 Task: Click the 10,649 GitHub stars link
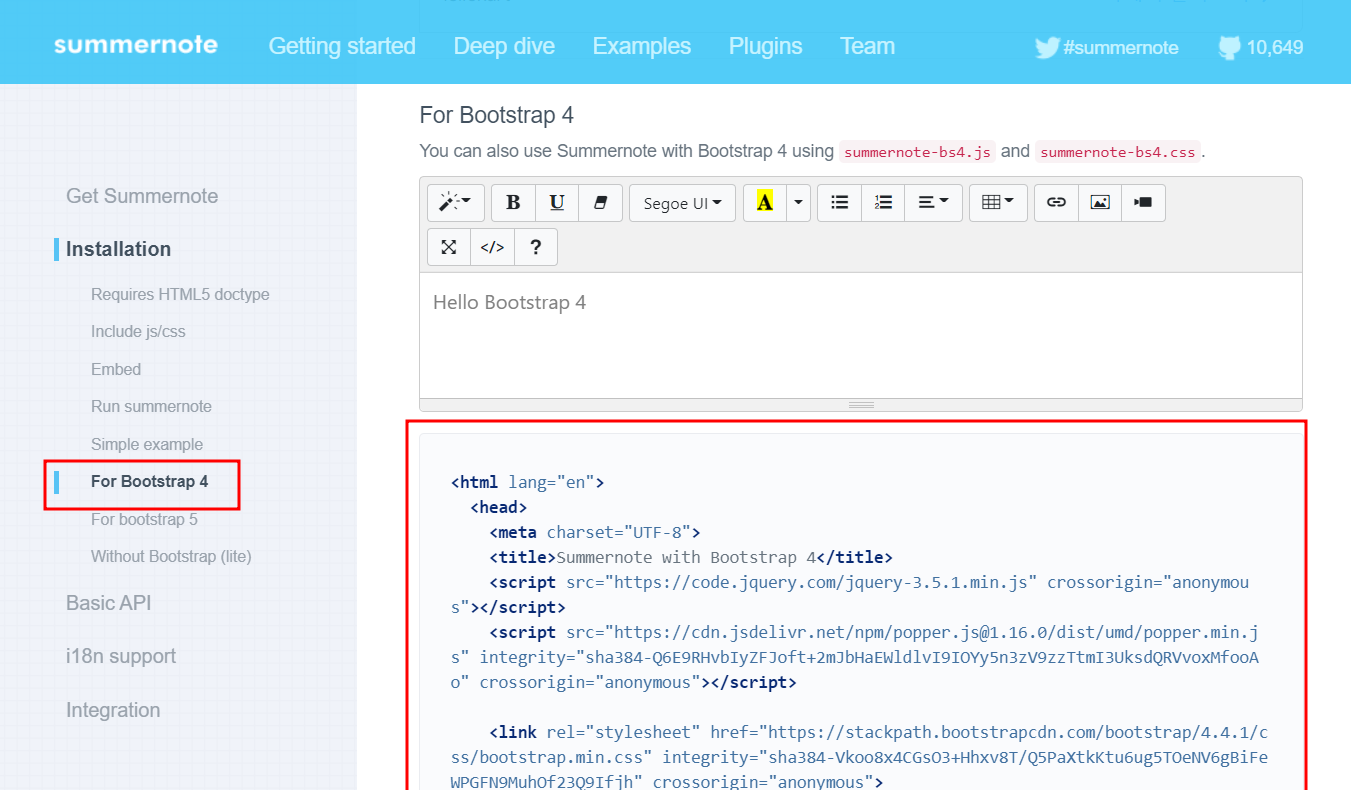click(1274, 47)
